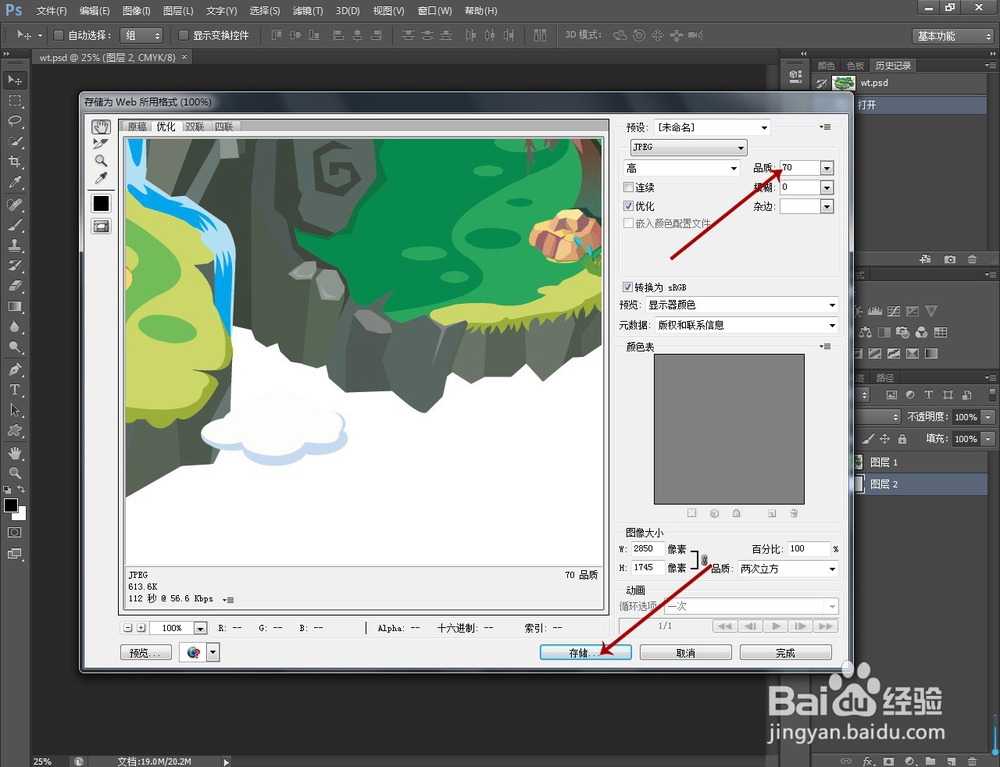Select the Clone Stamp tool

tap(15, 245)
